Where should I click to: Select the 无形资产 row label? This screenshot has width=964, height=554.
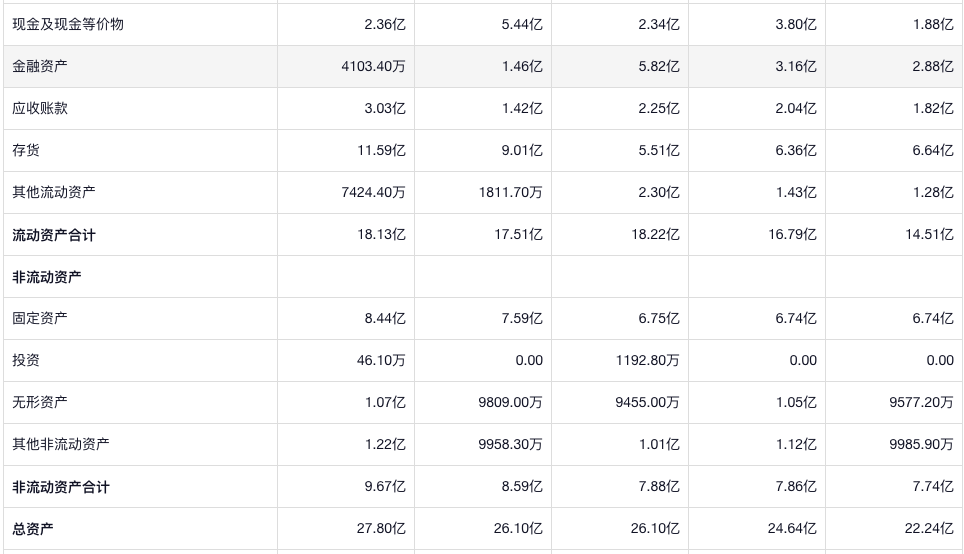click(x=40, y=402)
